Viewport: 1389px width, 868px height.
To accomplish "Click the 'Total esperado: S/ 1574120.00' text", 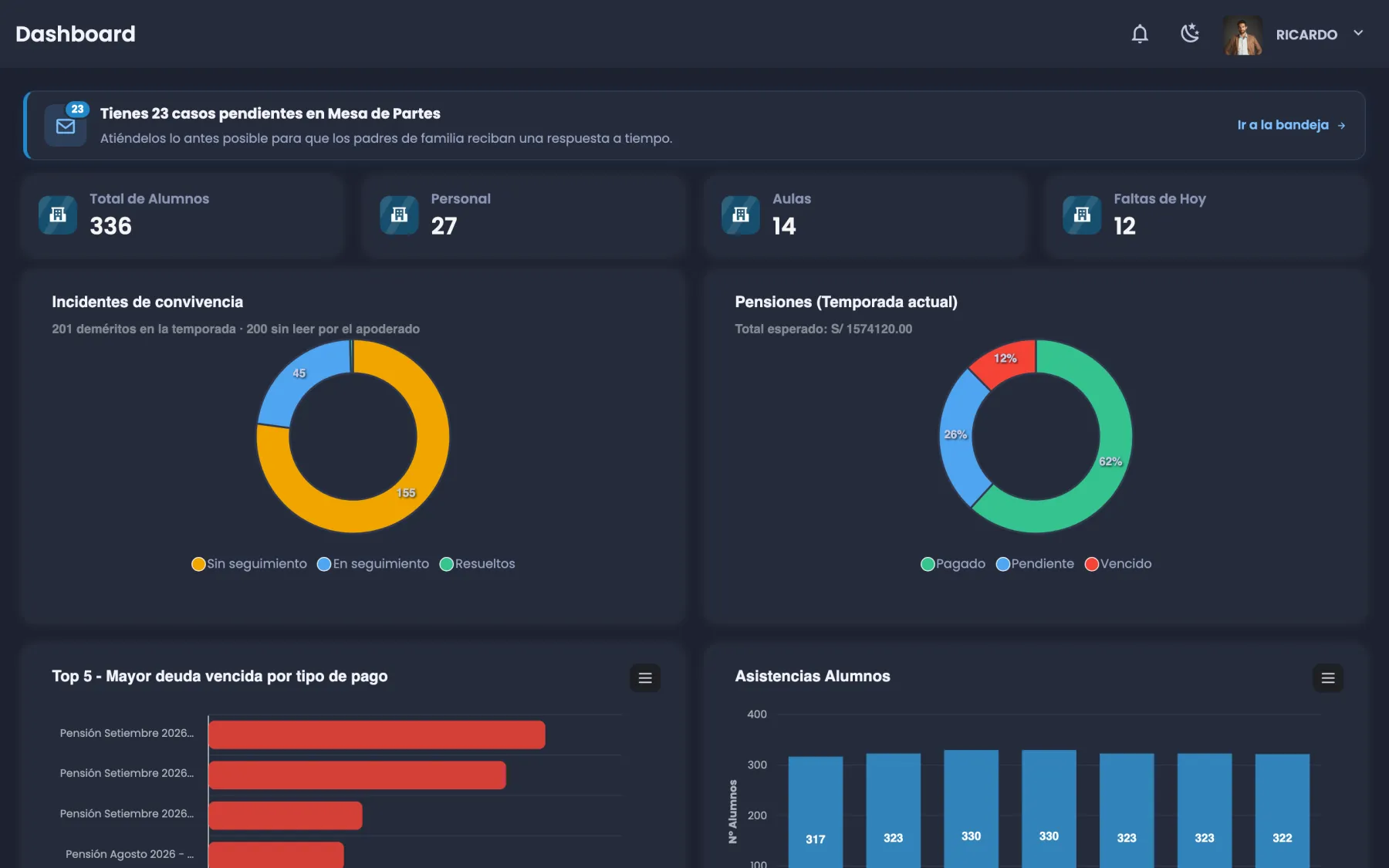I will click(823, 329).
